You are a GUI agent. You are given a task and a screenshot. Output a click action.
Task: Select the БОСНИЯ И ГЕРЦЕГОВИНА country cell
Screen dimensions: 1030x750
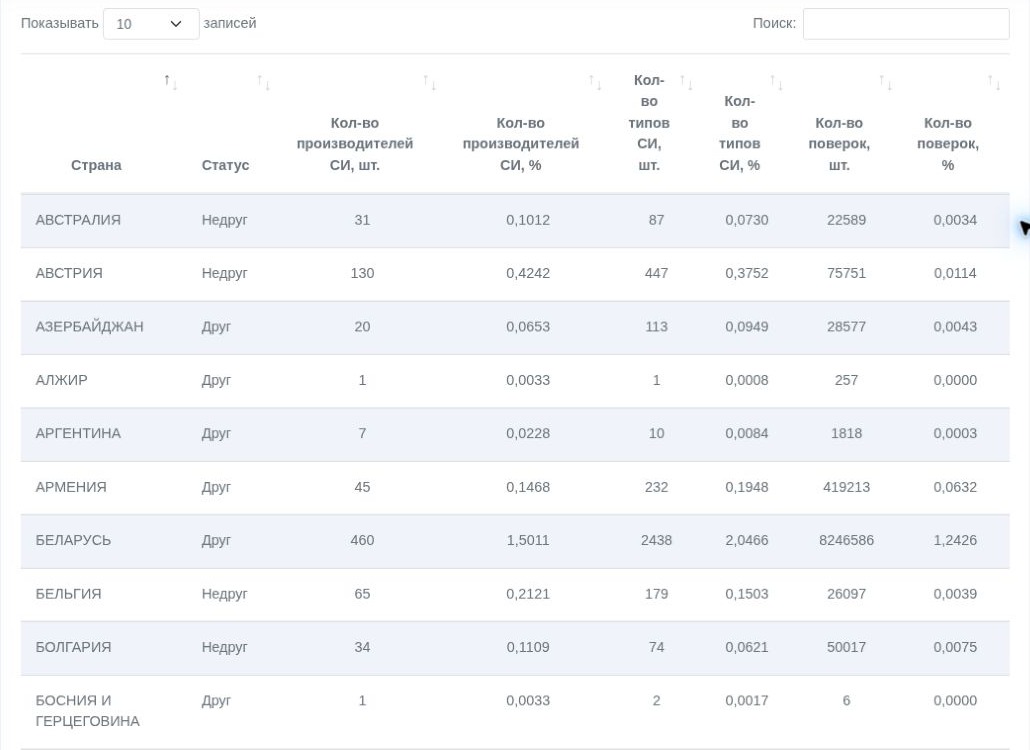(x=87, y=711)
